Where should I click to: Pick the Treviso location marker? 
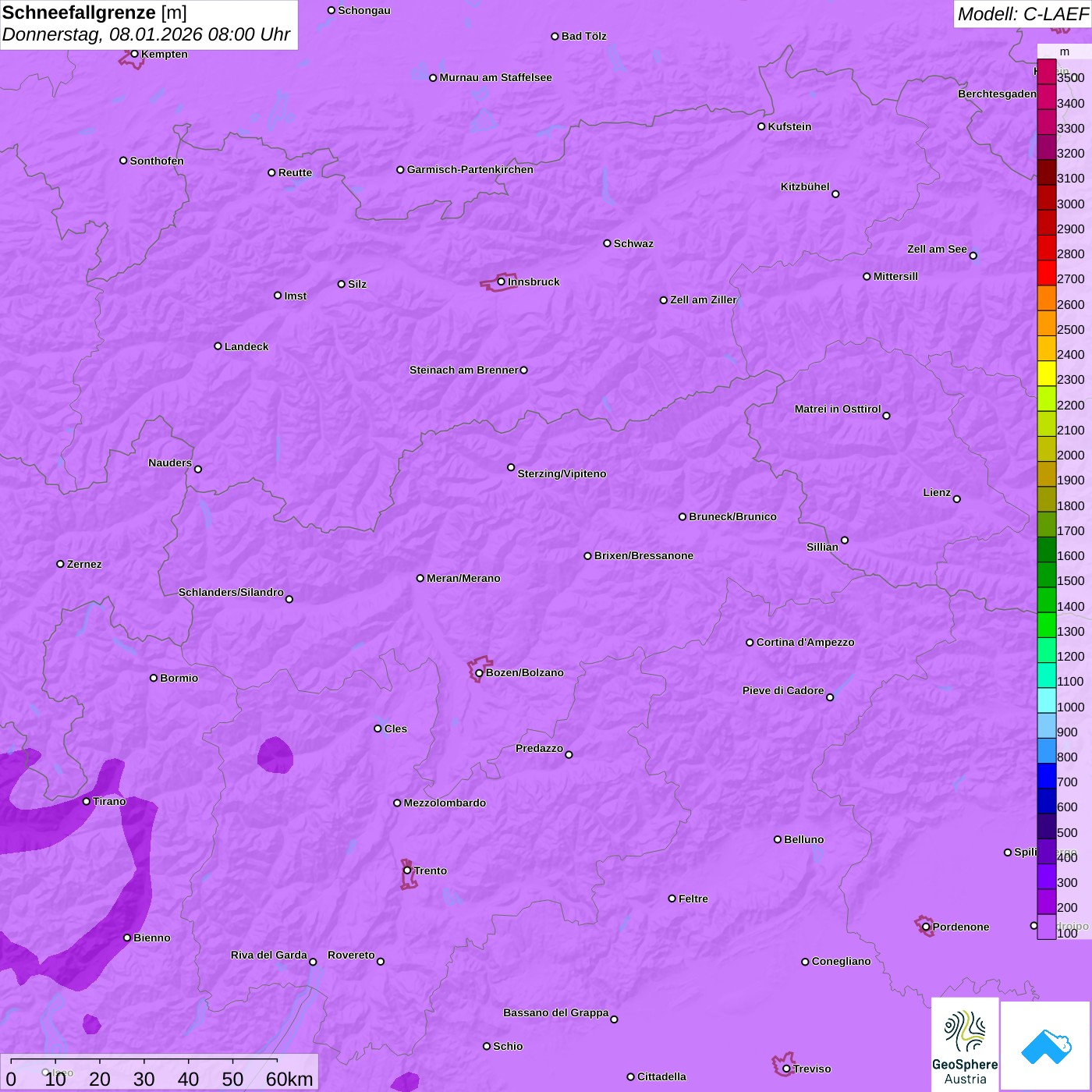click(x=786, y=1069)
